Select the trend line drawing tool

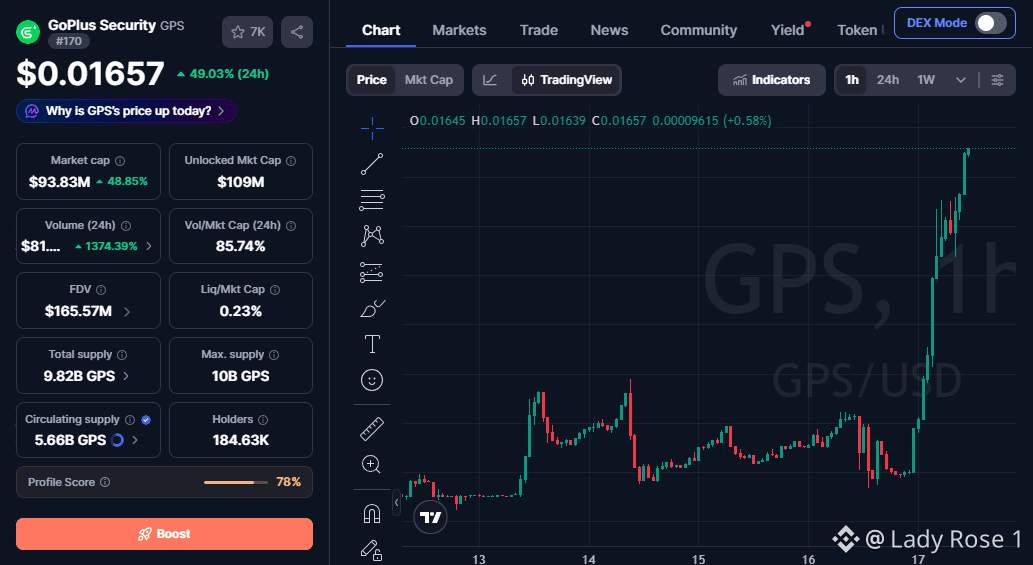(372, 164)
